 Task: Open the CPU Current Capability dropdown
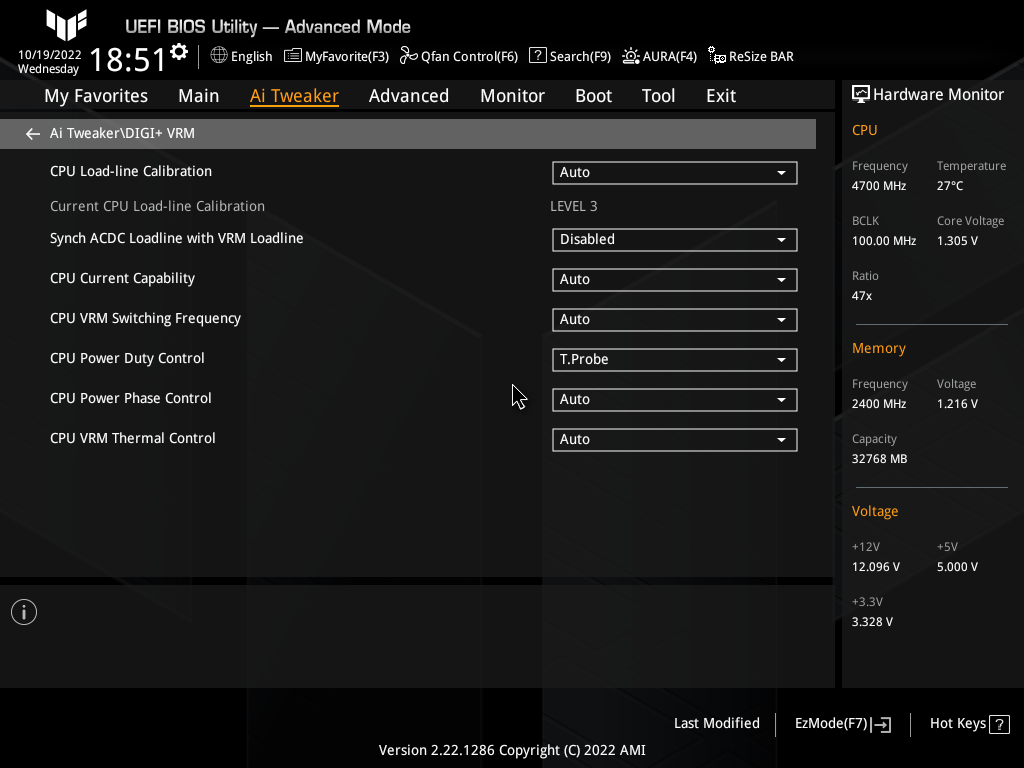click(x=674, y=279)
